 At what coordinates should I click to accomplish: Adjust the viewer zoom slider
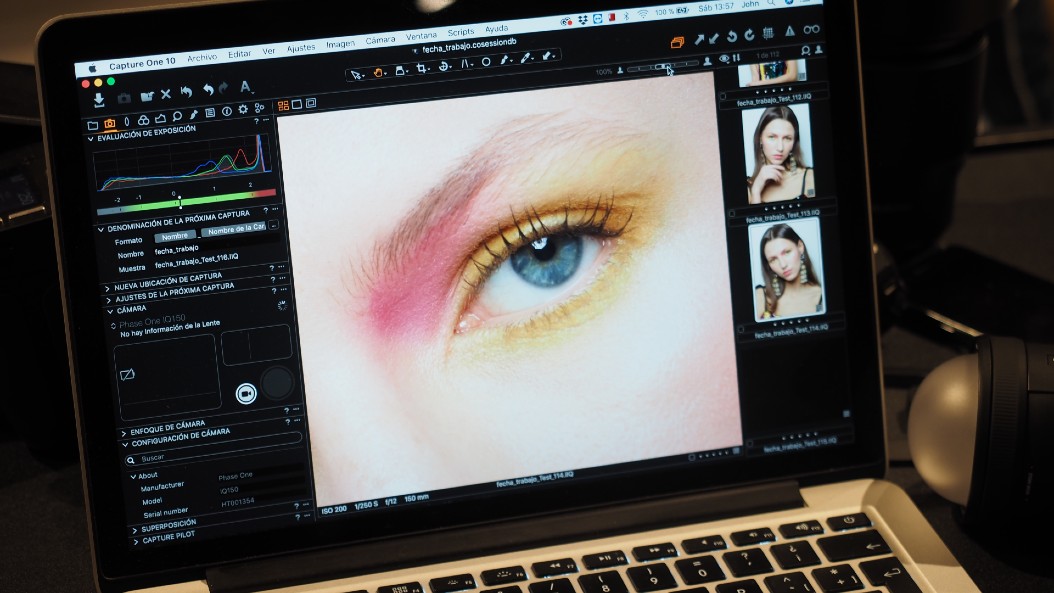tap(662, 66)
